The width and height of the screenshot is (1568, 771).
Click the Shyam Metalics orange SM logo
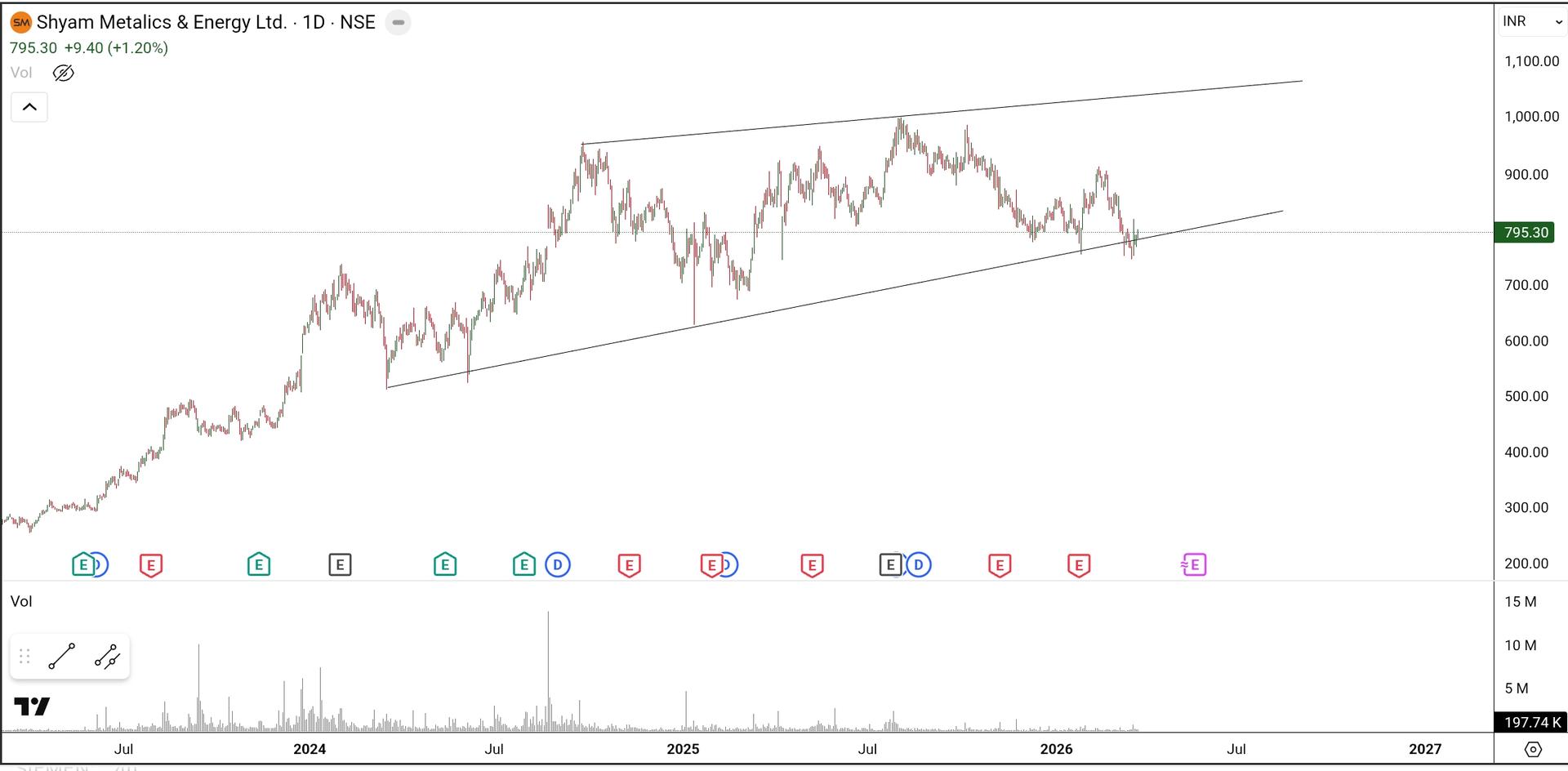click(x=21, y=22)
